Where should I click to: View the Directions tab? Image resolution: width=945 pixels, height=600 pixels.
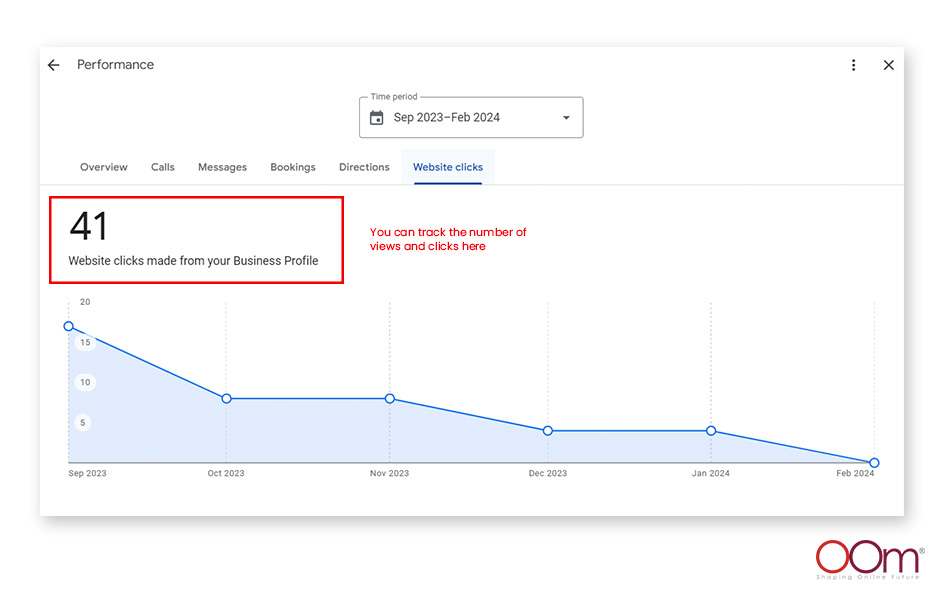pos(364,167)
